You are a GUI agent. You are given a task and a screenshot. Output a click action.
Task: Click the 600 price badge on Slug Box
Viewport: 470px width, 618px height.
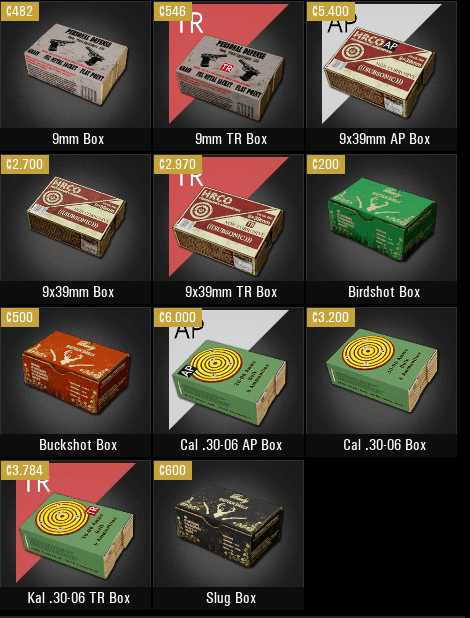[x=173, y=470]
